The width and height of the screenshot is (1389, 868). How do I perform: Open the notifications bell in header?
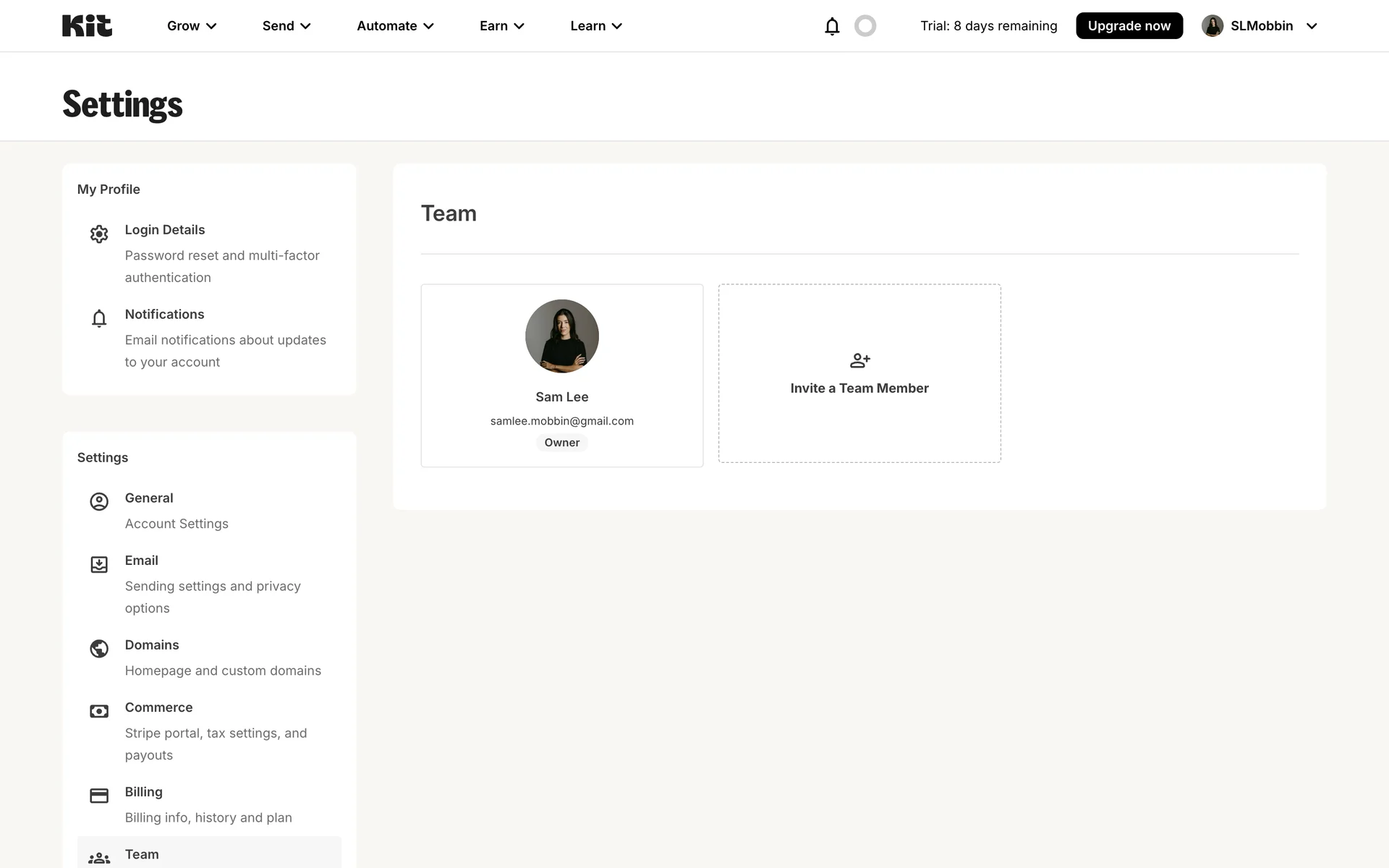pyautogui.click(x=832, y=26)
